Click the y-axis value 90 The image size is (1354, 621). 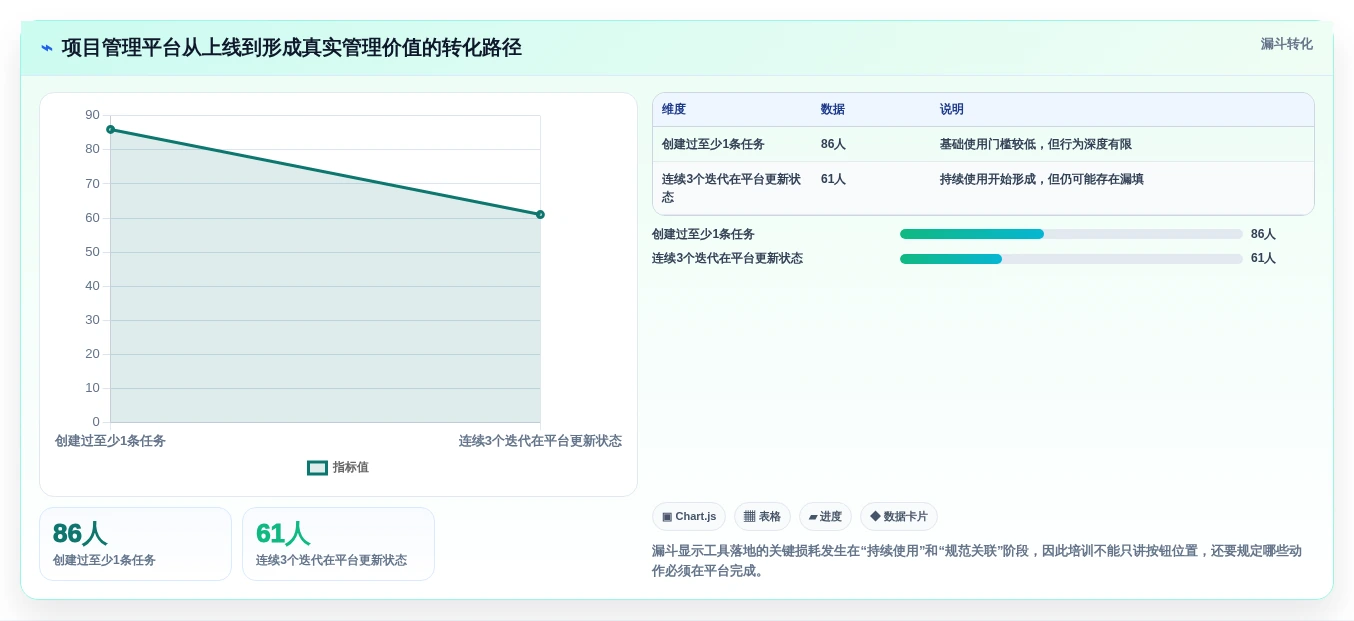click(x=92, y=115)
